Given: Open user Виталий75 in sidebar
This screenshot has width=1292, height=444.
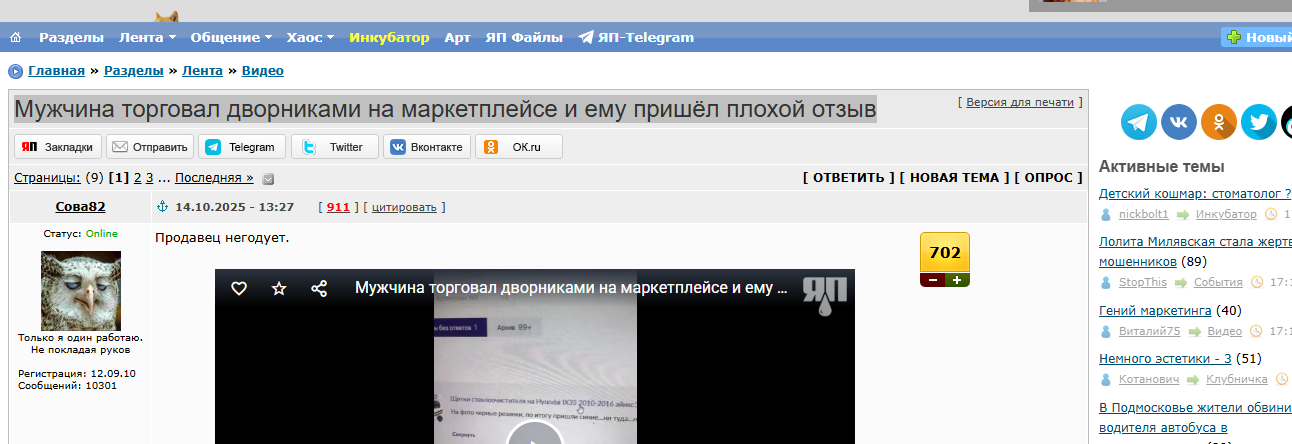Looking at the screenshot, I should (x=1150, y=331).
